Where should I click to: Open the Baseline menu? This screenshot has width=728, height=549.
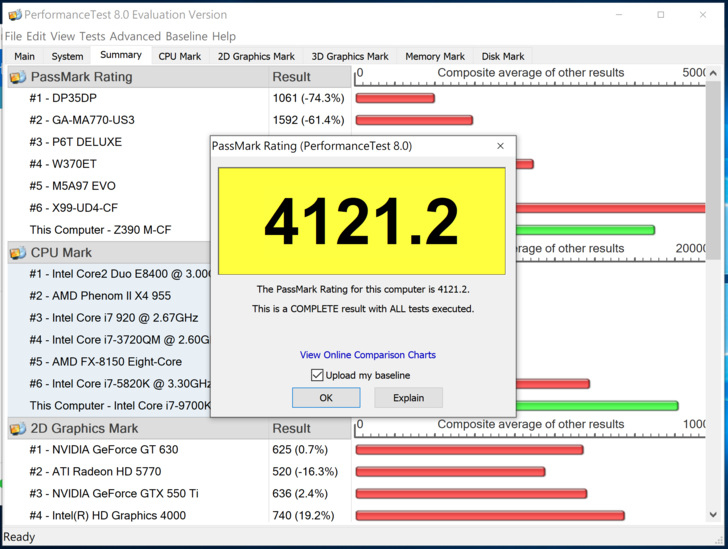click(186, 36)
